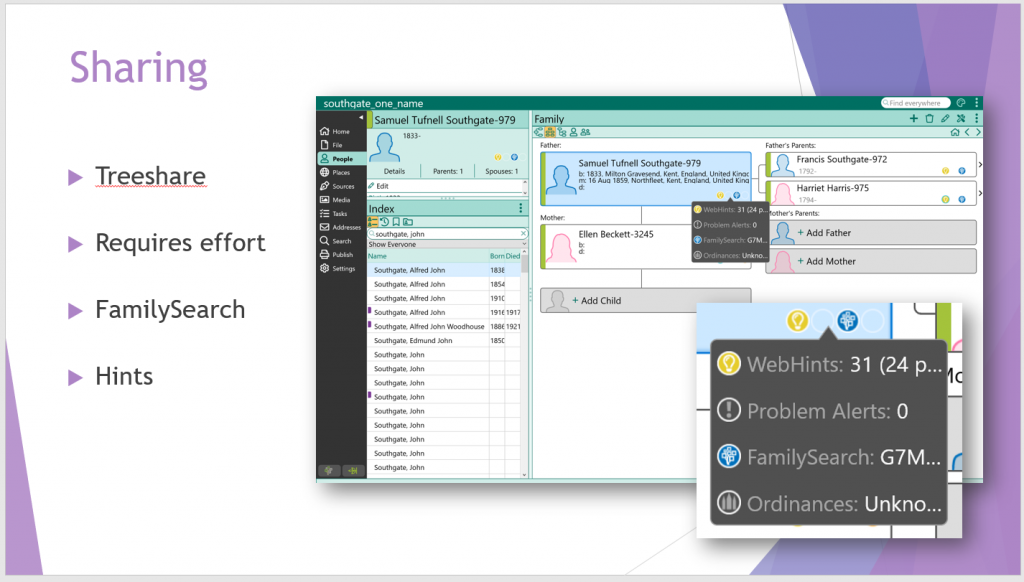
Task: Click the trash delete icon in Family header
Action: (x=929, y=119)
